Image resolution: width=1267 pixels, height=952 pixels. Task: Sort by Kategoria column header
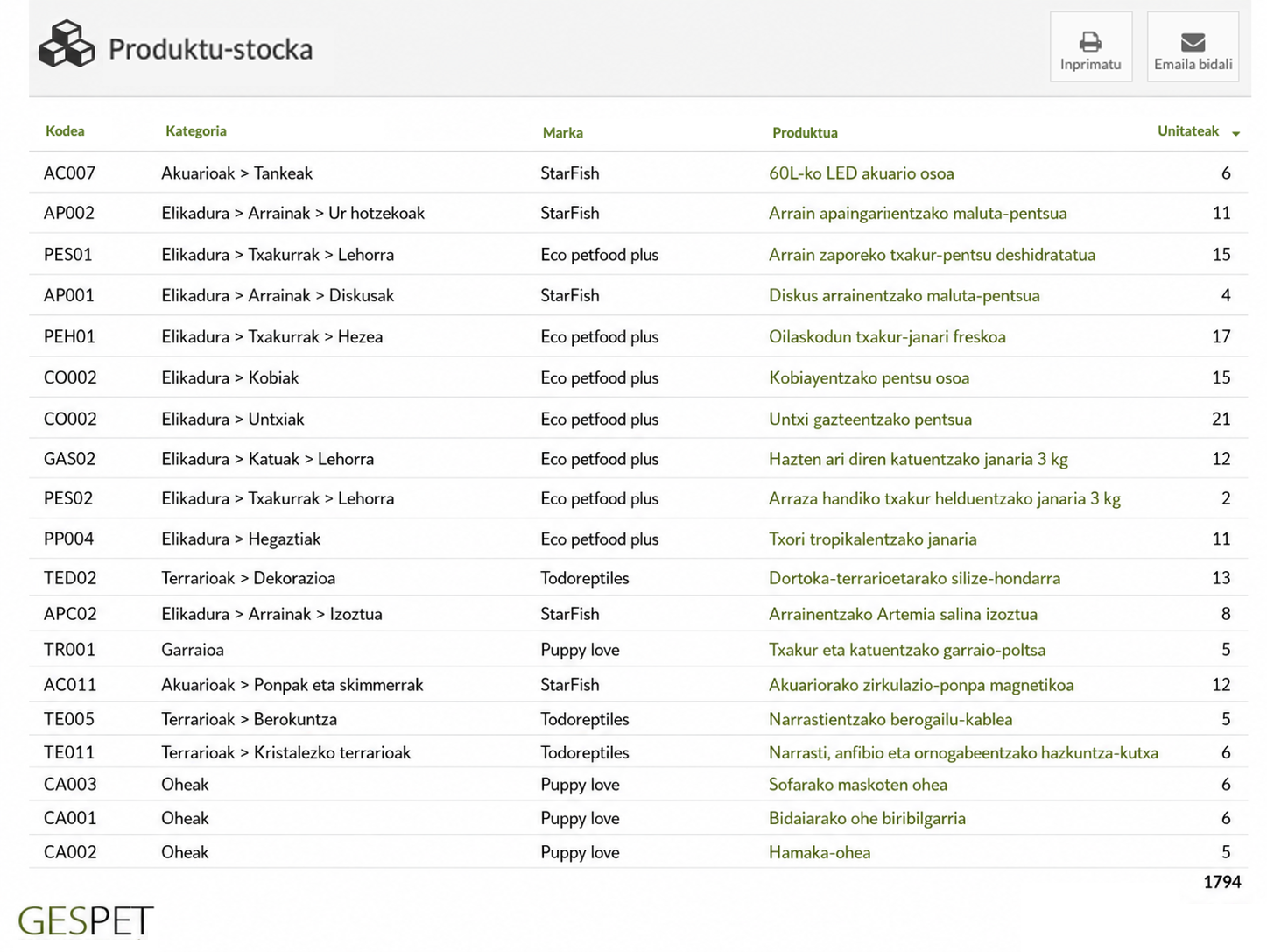[x=195, y=131]
